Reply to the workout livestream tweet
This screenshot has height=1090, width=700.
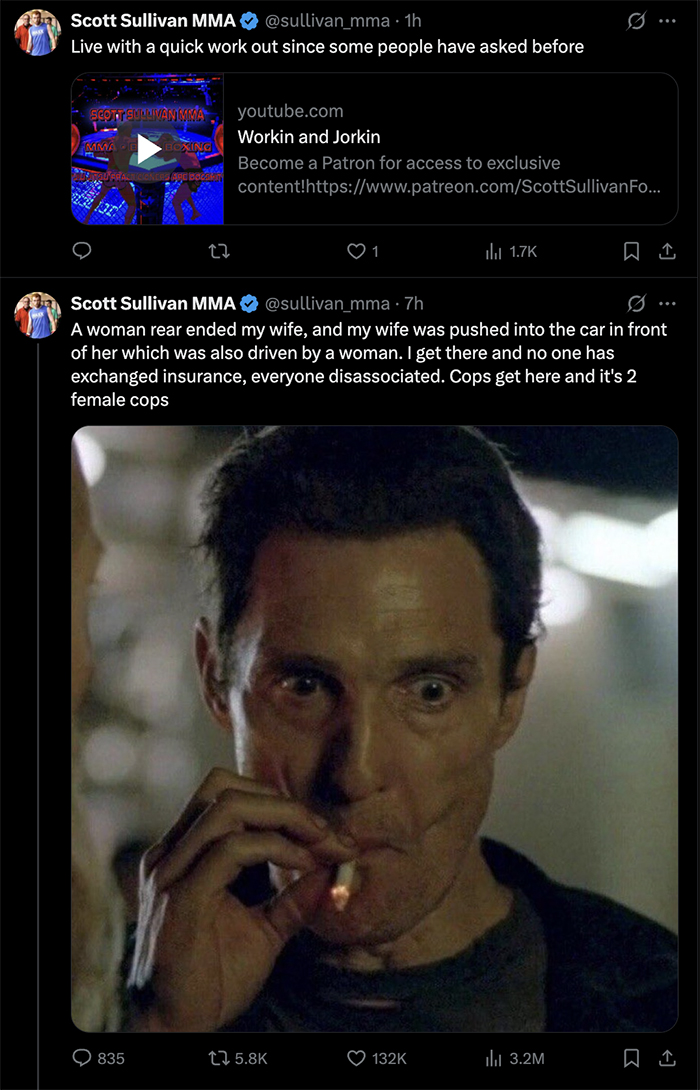pyautogui.click(x=83, y=252)
